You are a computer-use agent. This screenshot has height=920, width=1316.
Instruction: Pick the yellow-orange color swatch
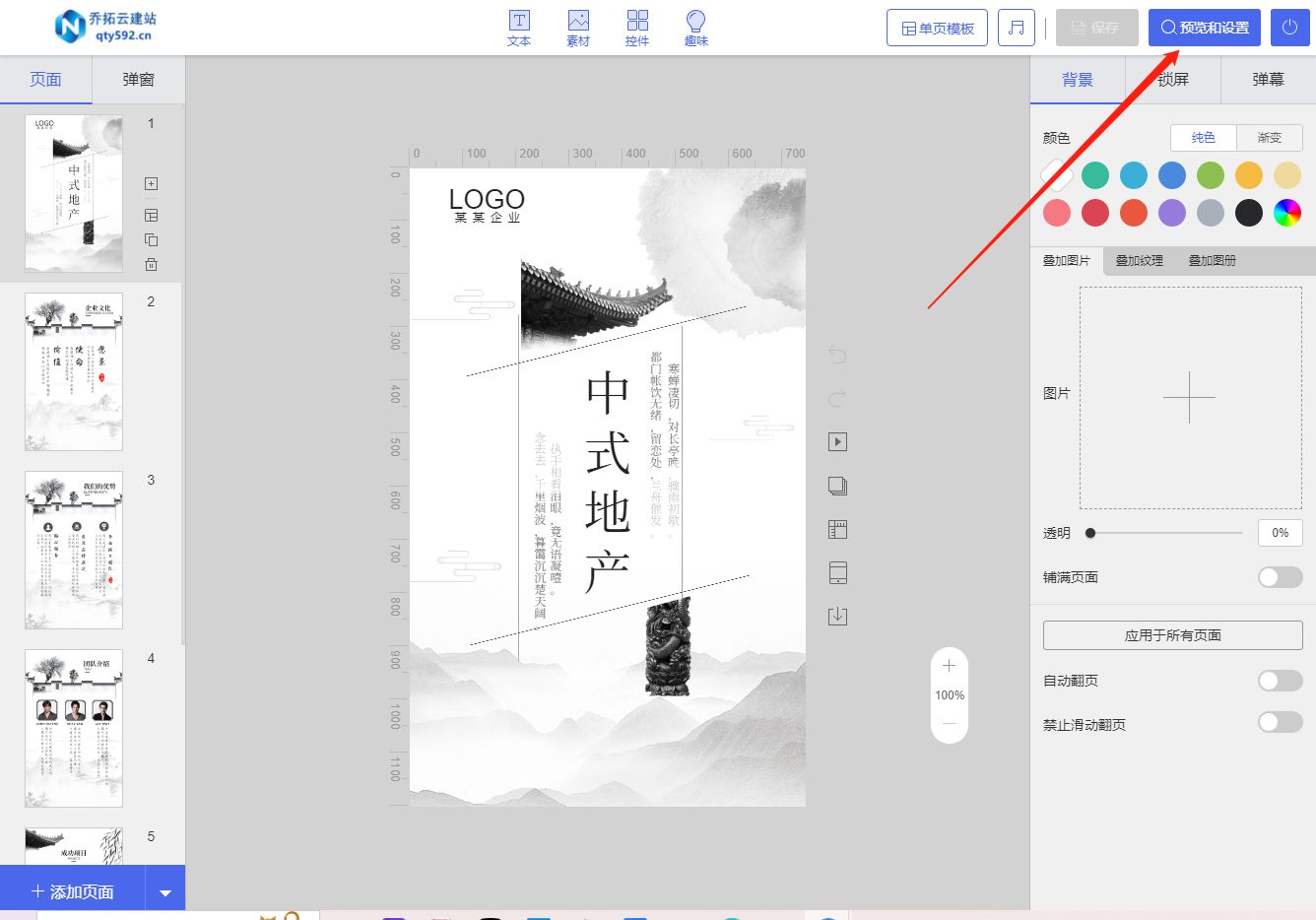click(x=1249, y=175)
